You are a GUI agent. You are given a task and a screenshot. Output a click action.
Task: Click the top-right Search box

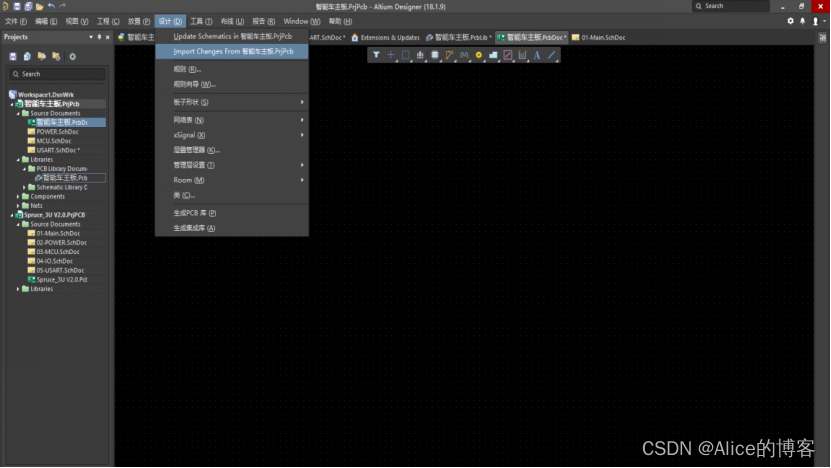tap(731, 6)
